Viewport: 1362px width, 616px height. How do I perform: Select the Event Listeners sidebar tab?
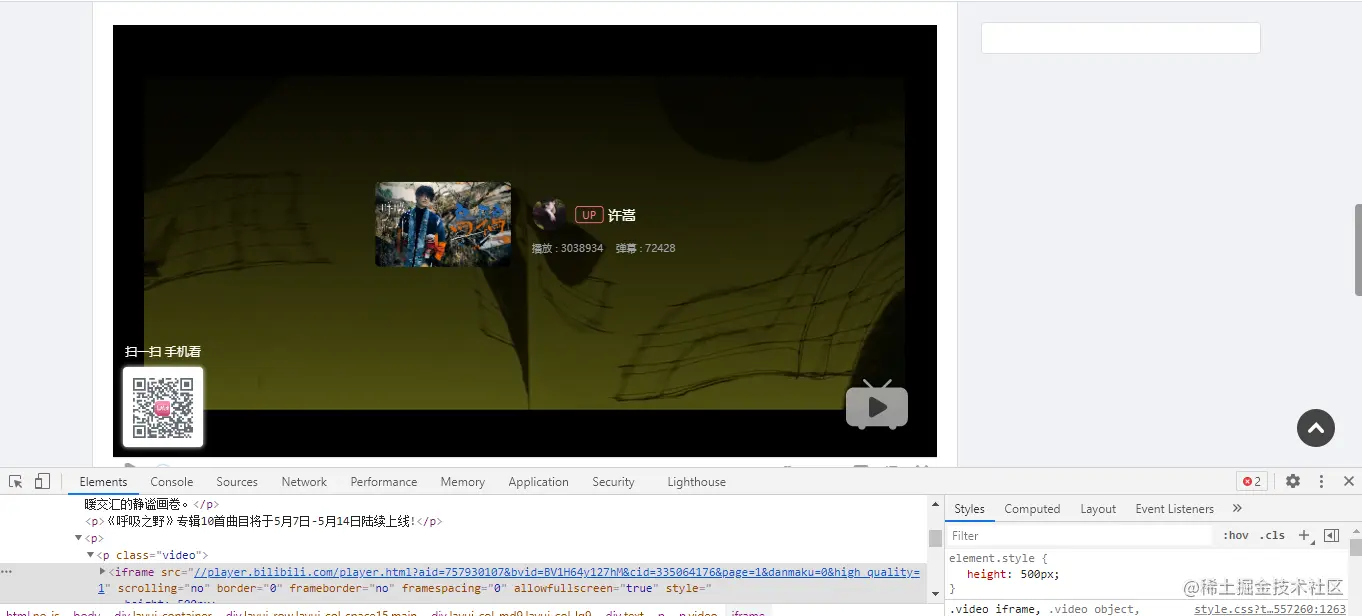click(x=1174, y=509)
